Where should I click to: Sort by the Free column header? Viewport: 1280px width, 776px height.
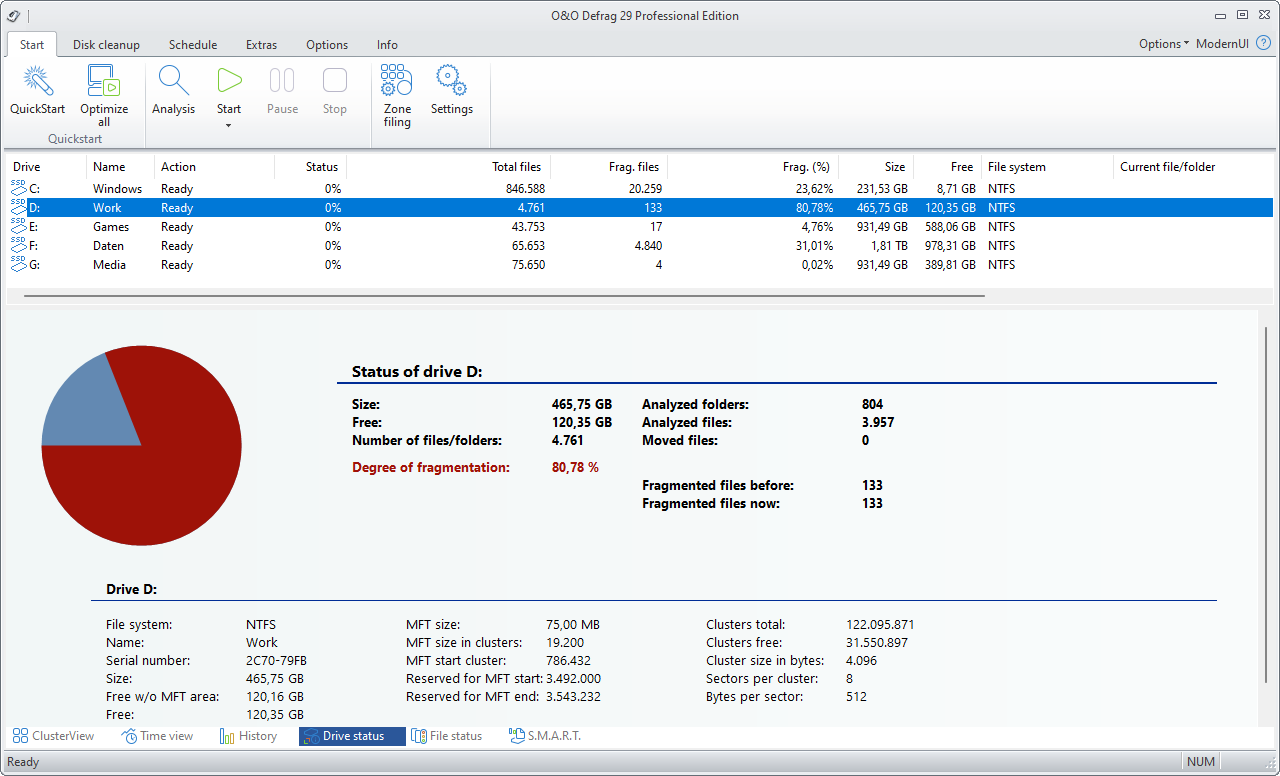click(x=947, y=167)
